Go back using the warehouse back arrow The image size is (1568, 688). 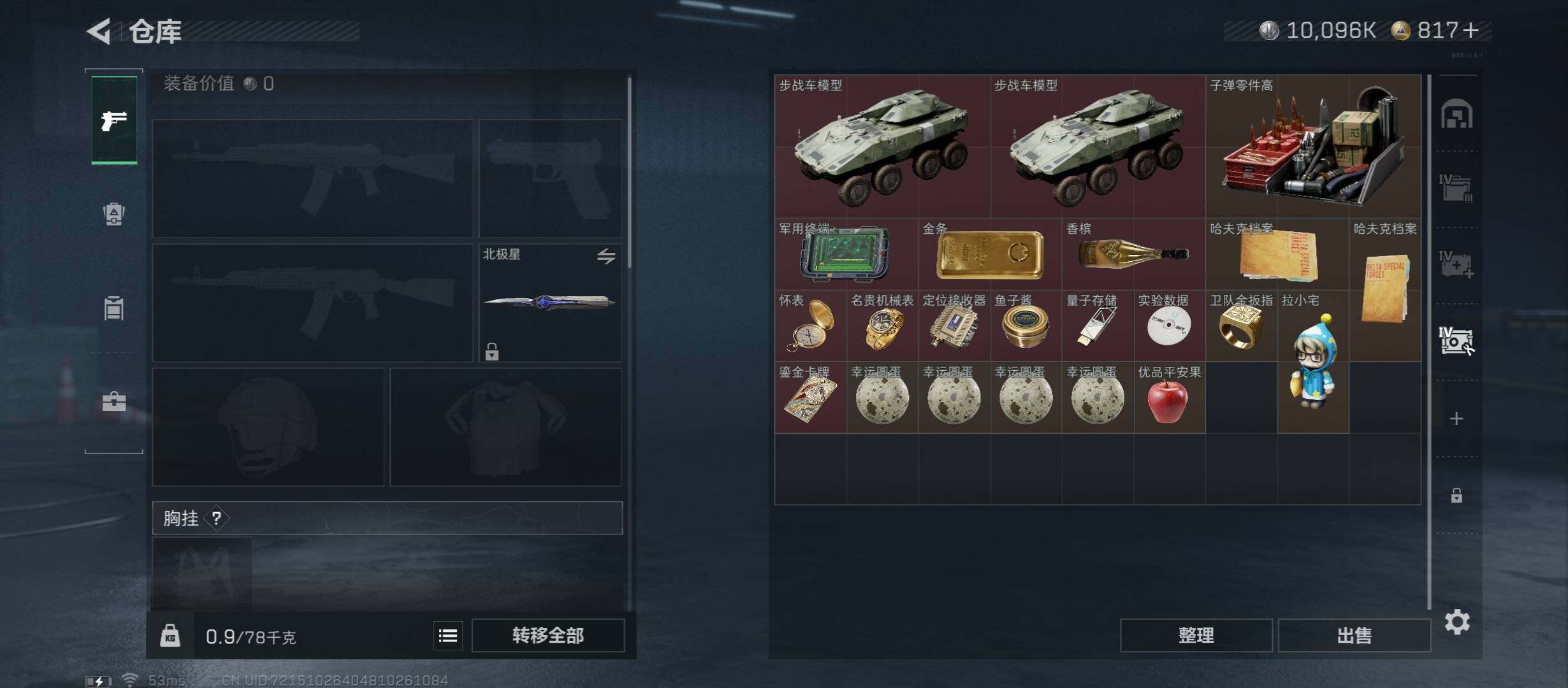tap(99, 31)
